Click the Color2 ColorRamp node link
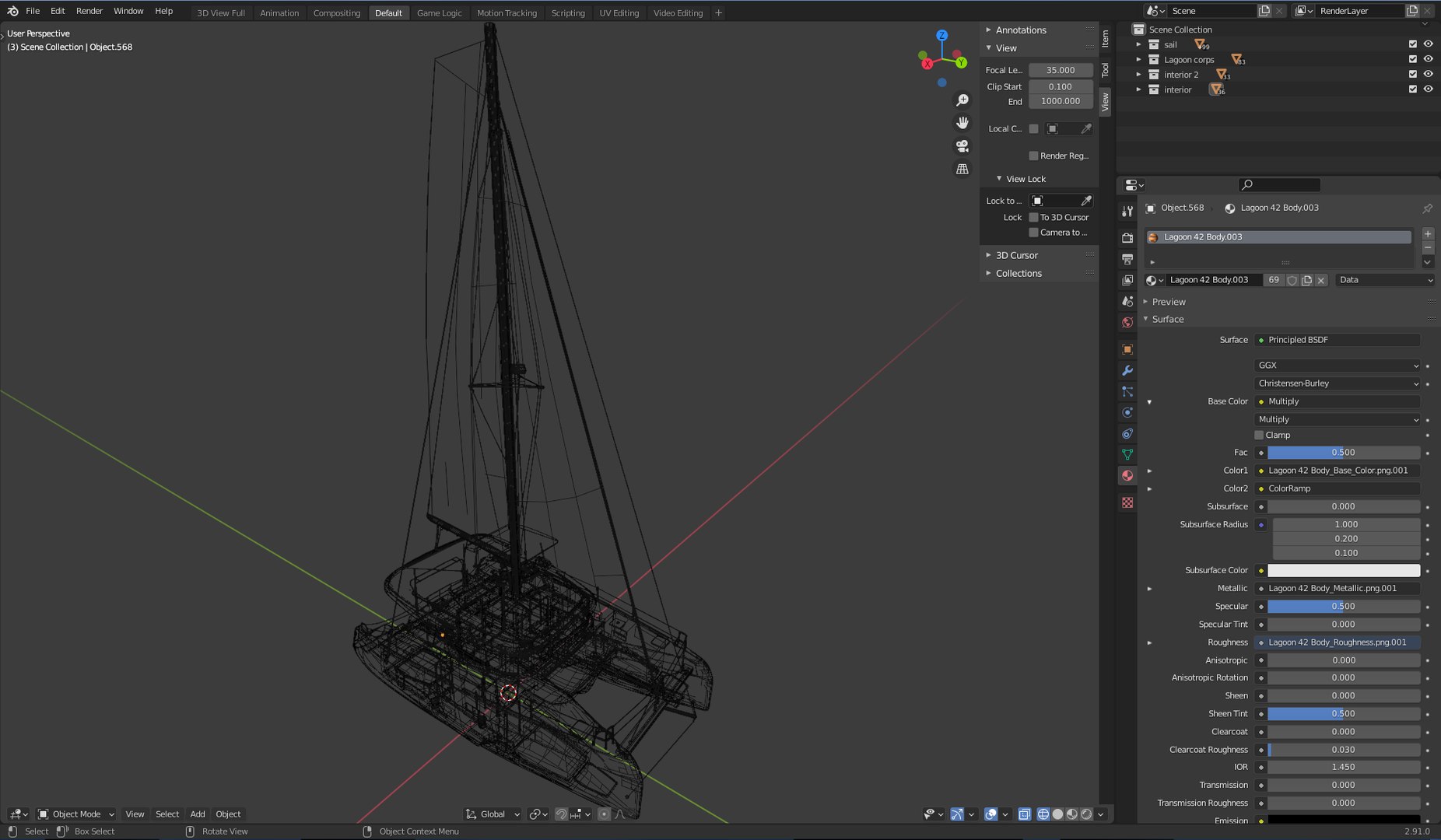The width and height of the screenshot is (1441, 840). point(1338,488)
